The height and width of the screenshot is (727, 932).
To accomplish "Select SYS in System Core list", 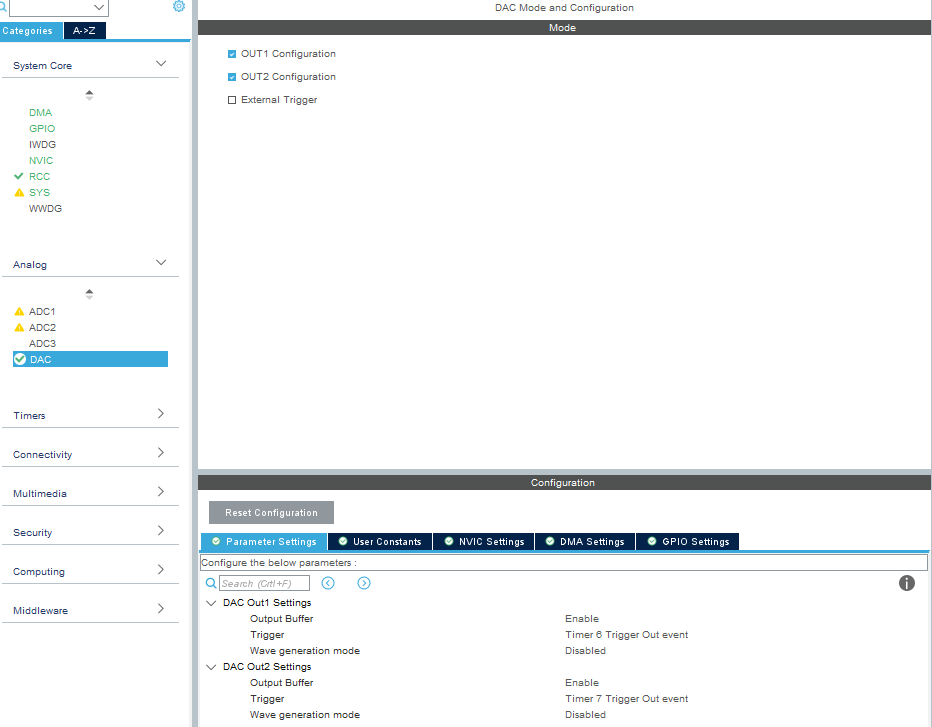I will 39,193.
